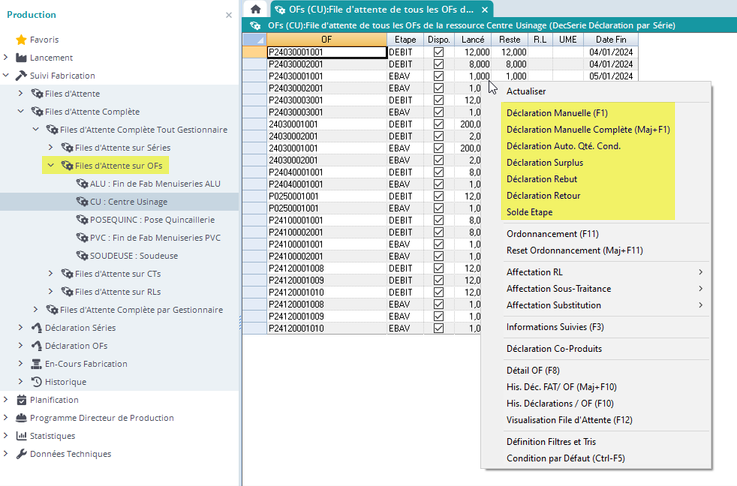Click the Statistiques chart icon
The height and width of the screenshot is (486, 737).
pyautogui.click(x=21, y=436)
